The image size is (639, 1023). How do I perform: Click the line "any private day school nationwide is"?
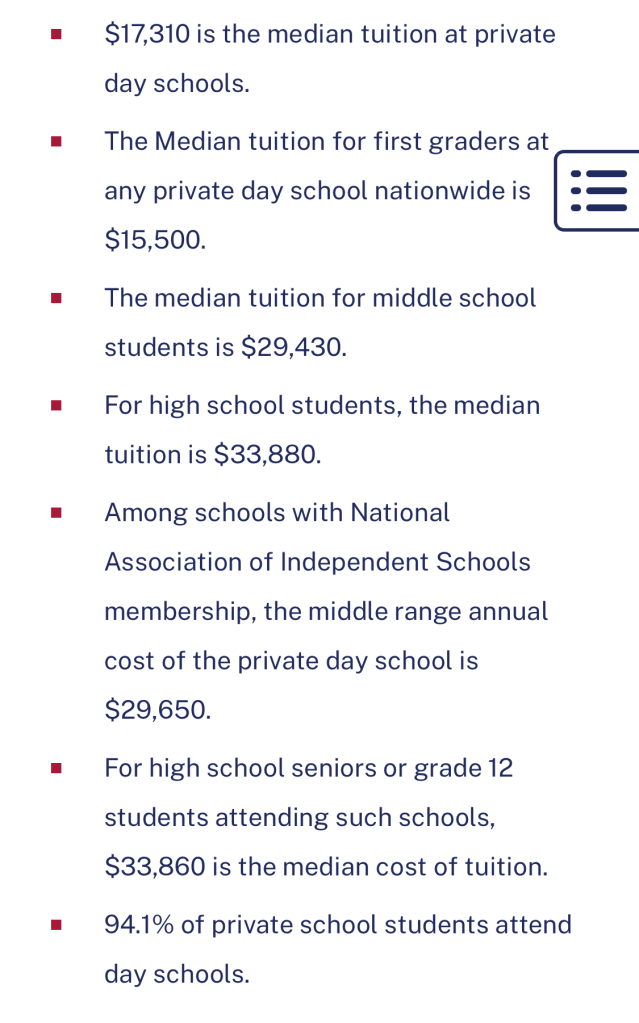[317, 191]
